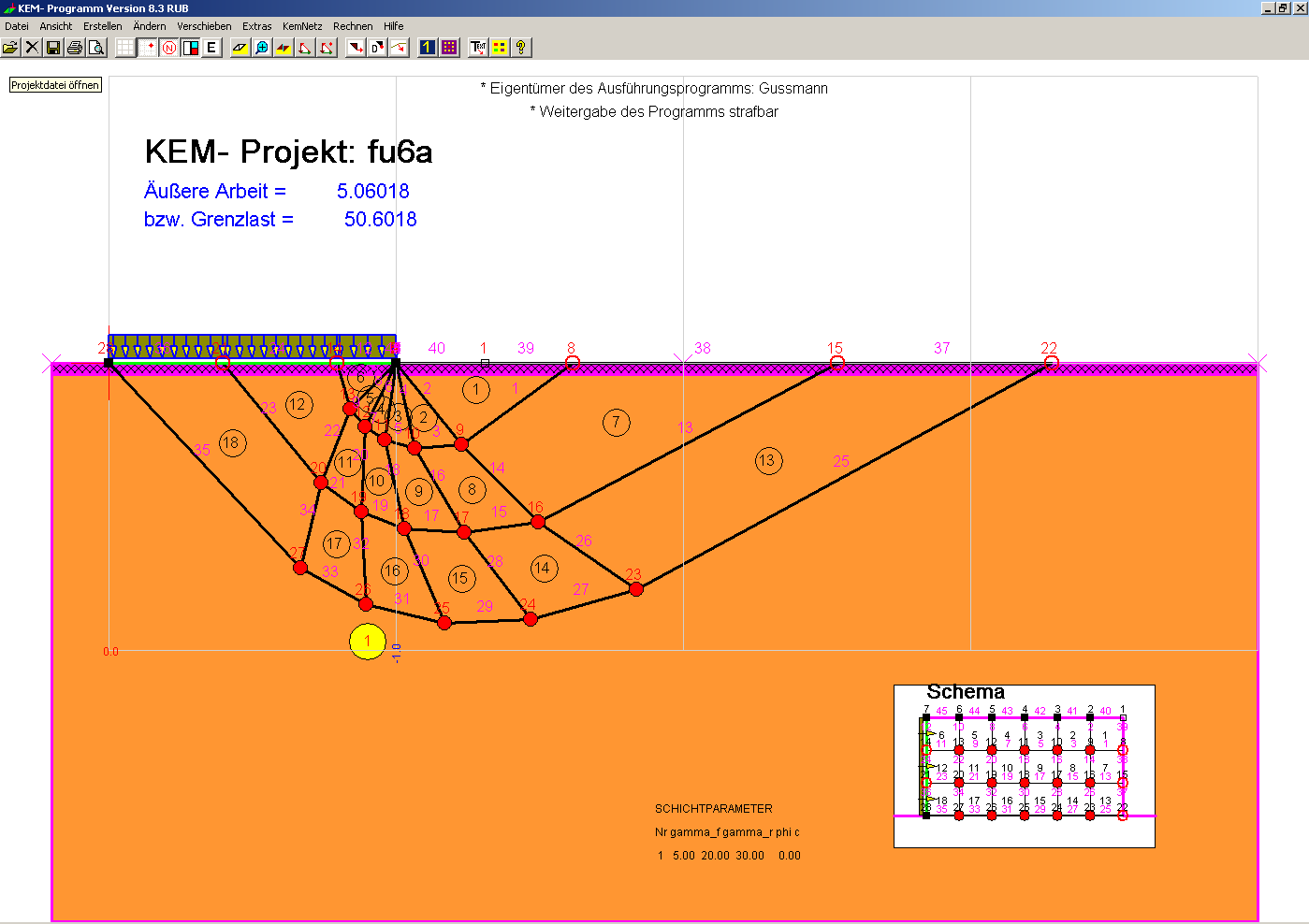This screenshot has height=924, width=1309.
Task: Open the Verschieben menu
Action: tap(204, 26)
